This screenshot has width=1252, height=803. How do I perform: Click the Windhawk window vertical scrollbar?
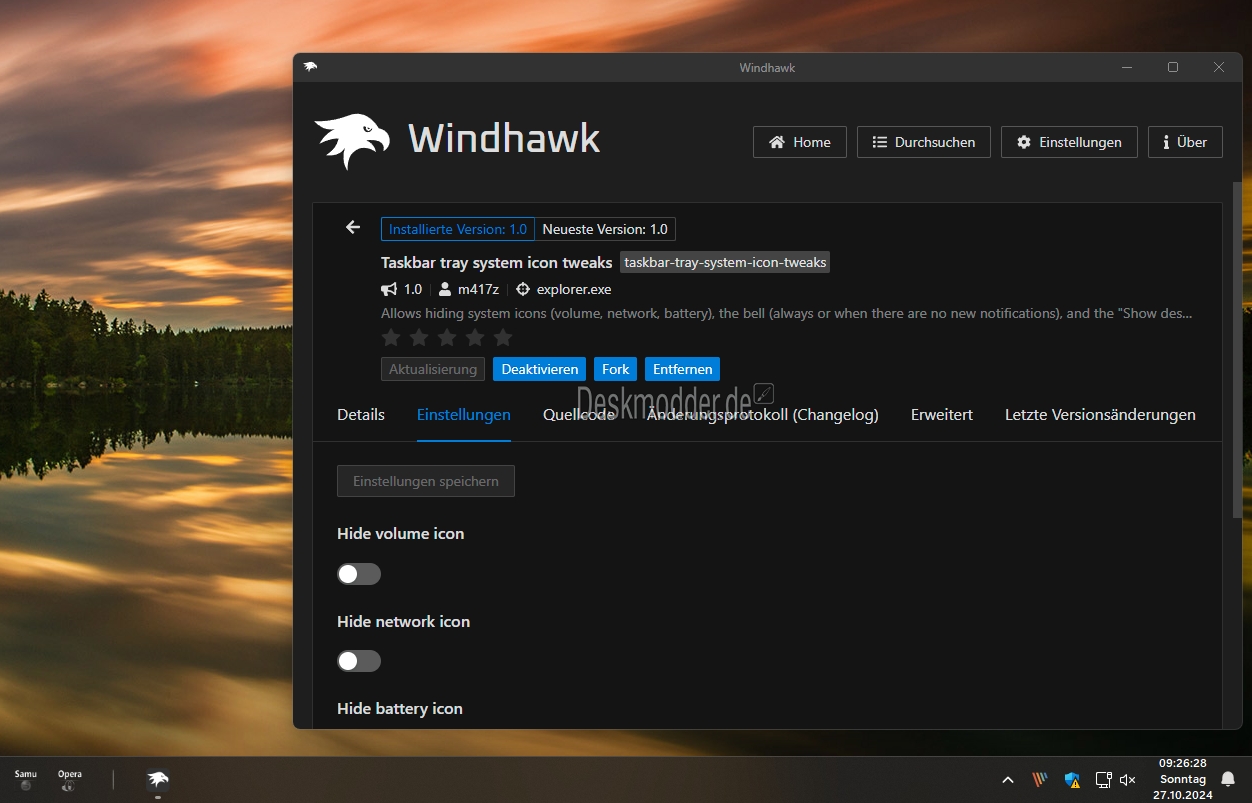pos(1237,350)
